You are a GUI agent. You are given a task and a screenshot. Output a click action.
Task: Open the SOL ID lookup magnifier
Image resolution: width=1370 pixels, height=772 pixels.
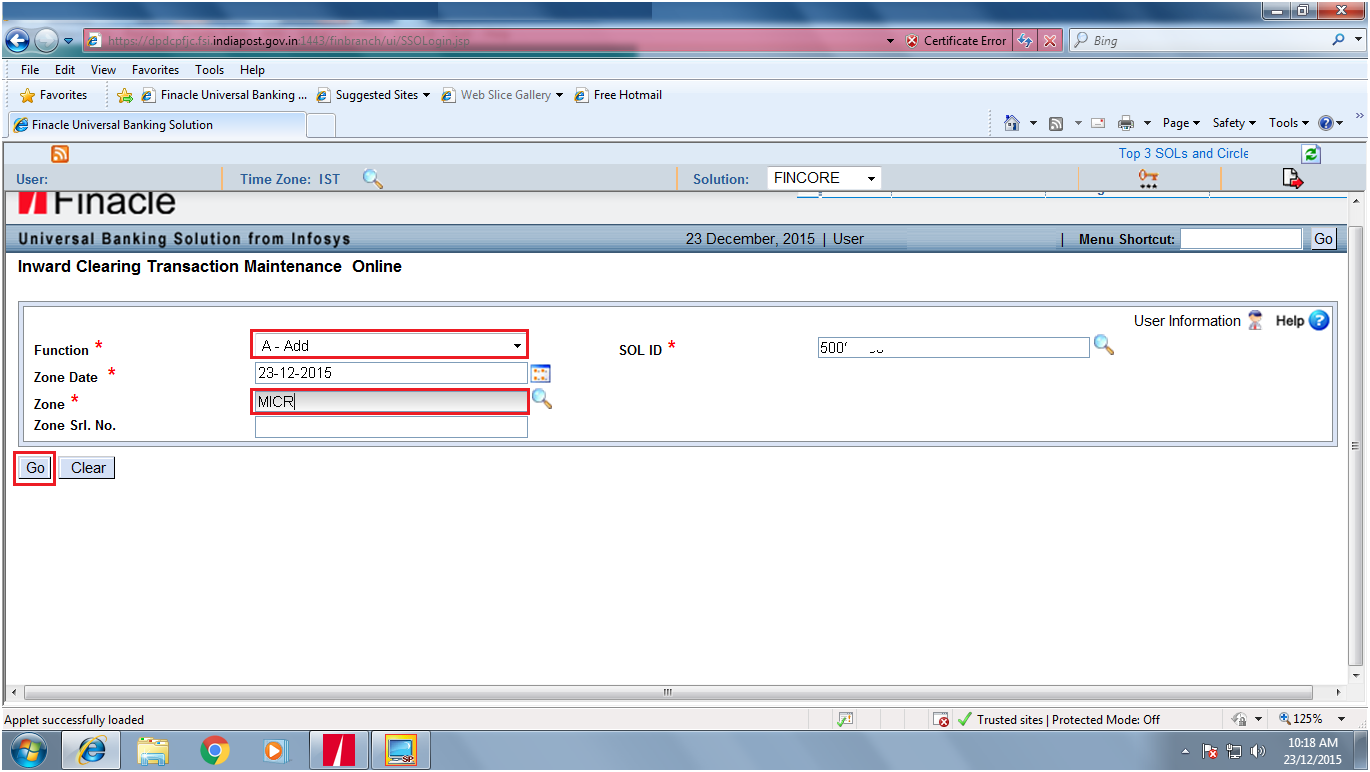click(1104, 347)
